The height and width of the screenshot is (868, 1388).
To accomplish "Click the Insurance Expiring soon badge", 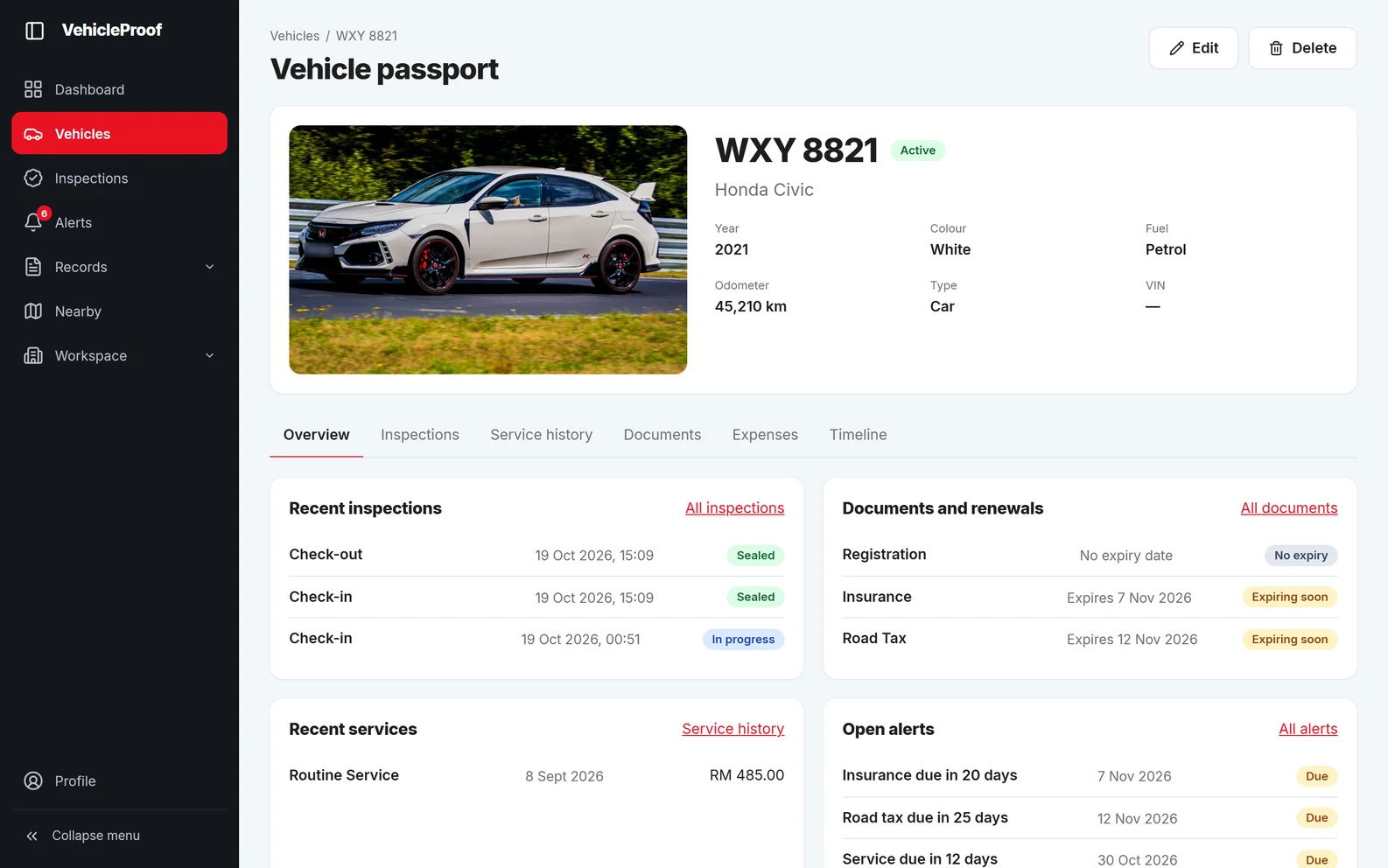I will tap(1290, 597).
